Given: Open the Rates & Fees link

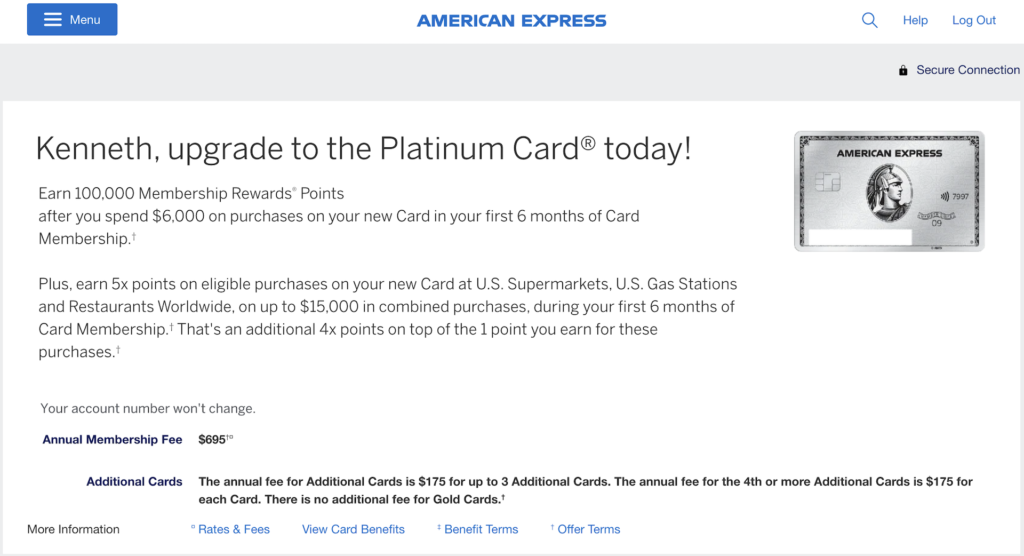Looking at the screenshot, I should [233, 529].
